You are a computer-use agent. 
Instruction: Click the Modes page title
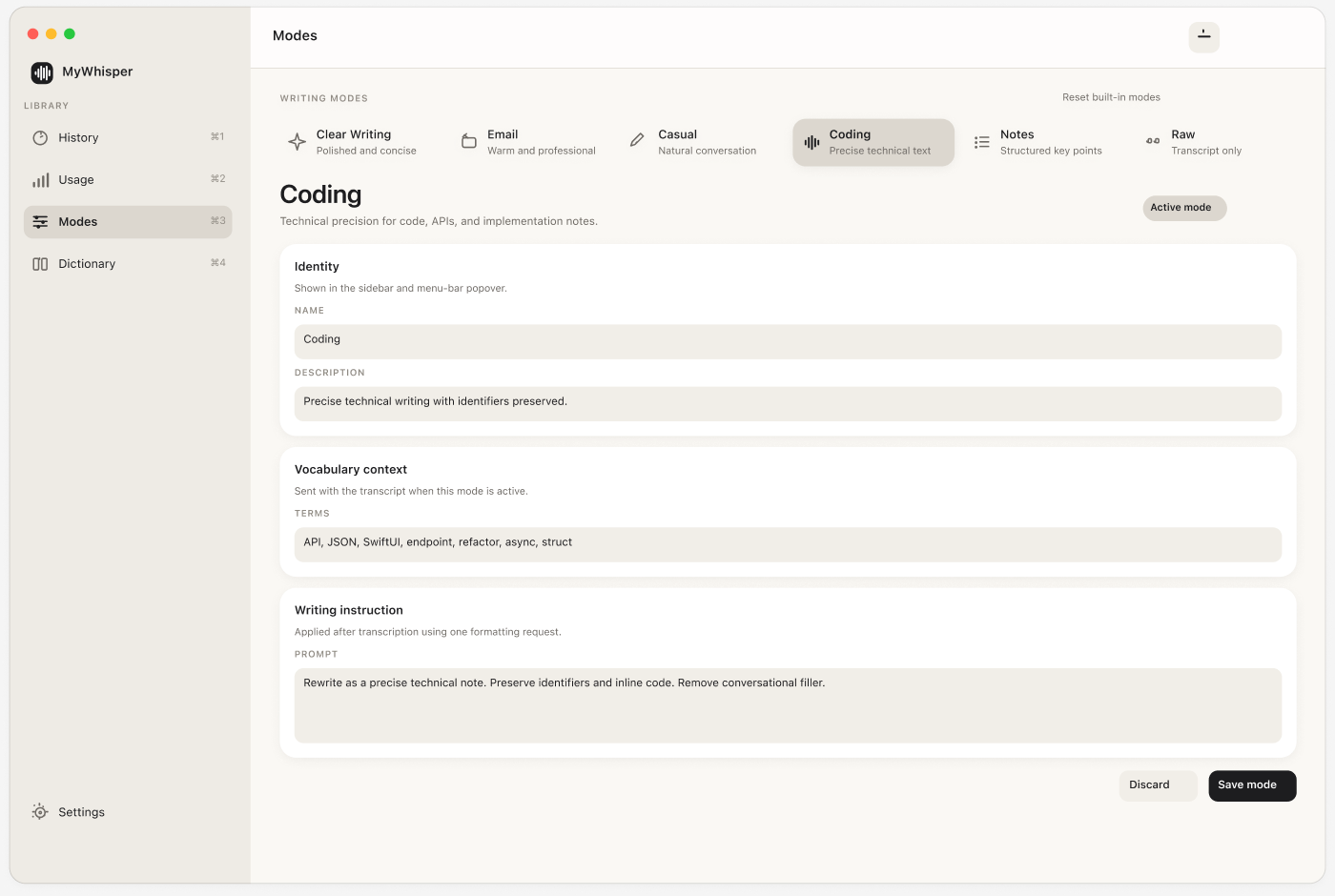[x=295, y=36]
